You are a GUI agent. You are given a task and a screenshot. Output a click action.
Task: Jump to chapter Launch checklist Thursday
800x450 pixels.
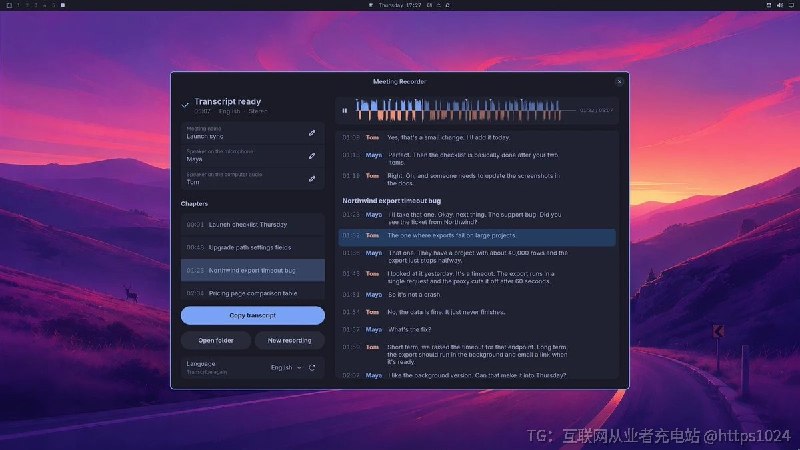[x=253, y=224]
